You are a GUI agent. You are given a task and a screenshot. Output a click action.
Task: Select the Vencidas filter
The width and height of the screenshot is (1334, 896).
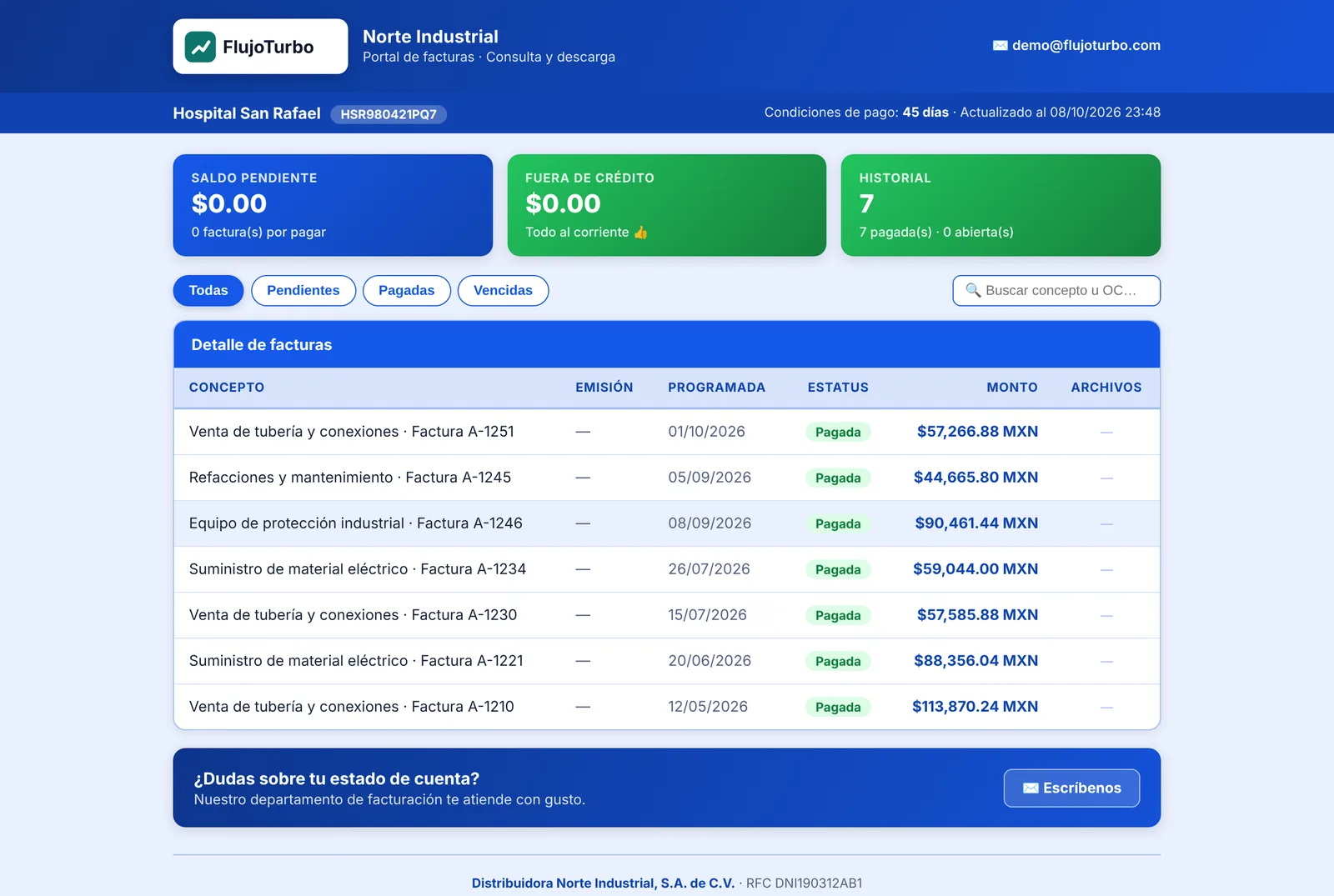(503, 291)
